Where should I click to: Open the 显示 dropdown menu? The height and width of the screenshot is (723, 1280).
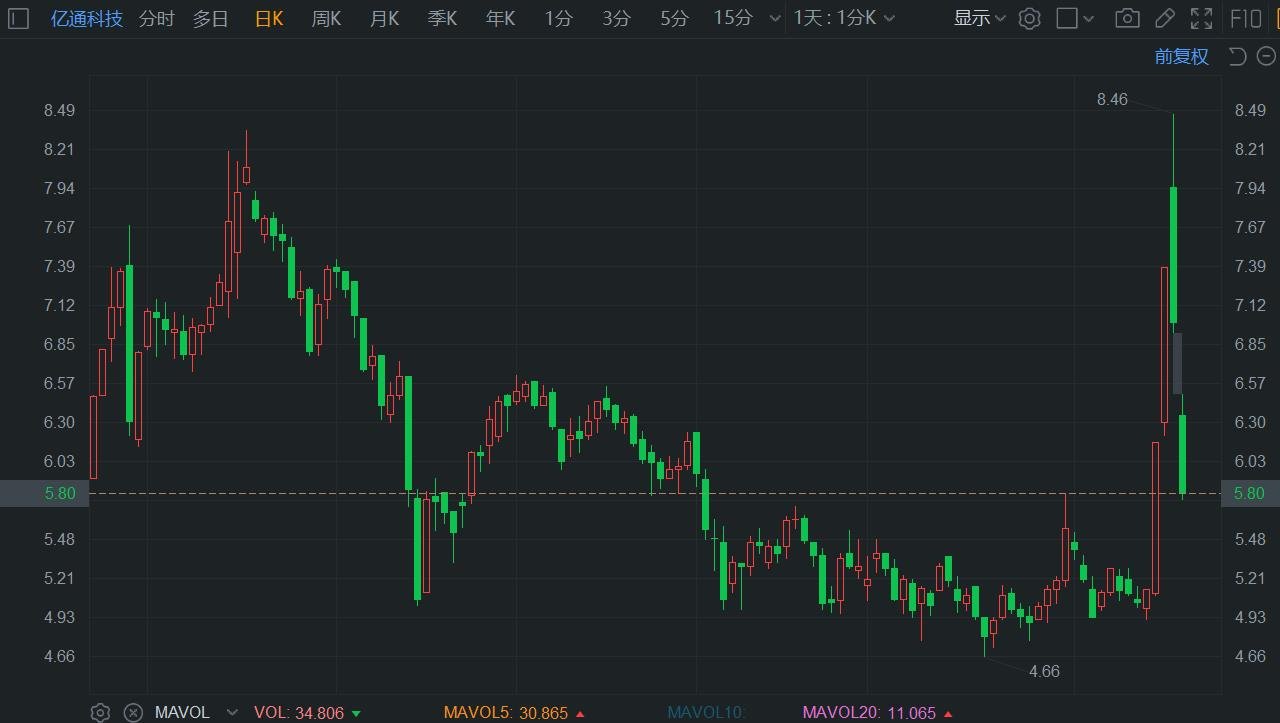tap(979, 18)
